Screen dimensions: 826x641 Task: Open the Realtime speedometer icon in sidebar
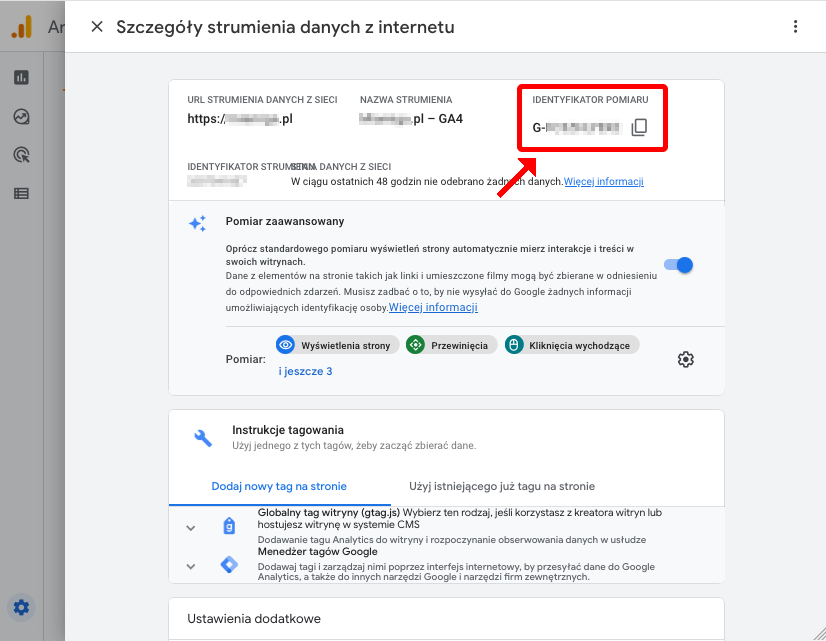click(x=21, y=116)
